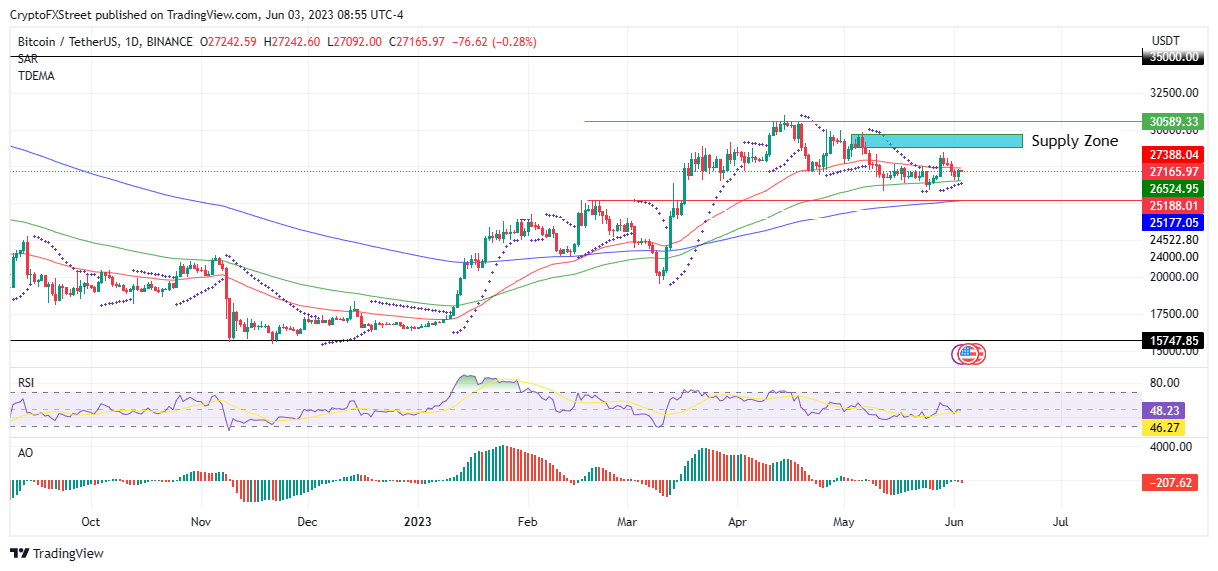Click the 30589.33 green price label
Image resolution: width=1218 pixels, height=571 pixels.
coord(1172,121)
